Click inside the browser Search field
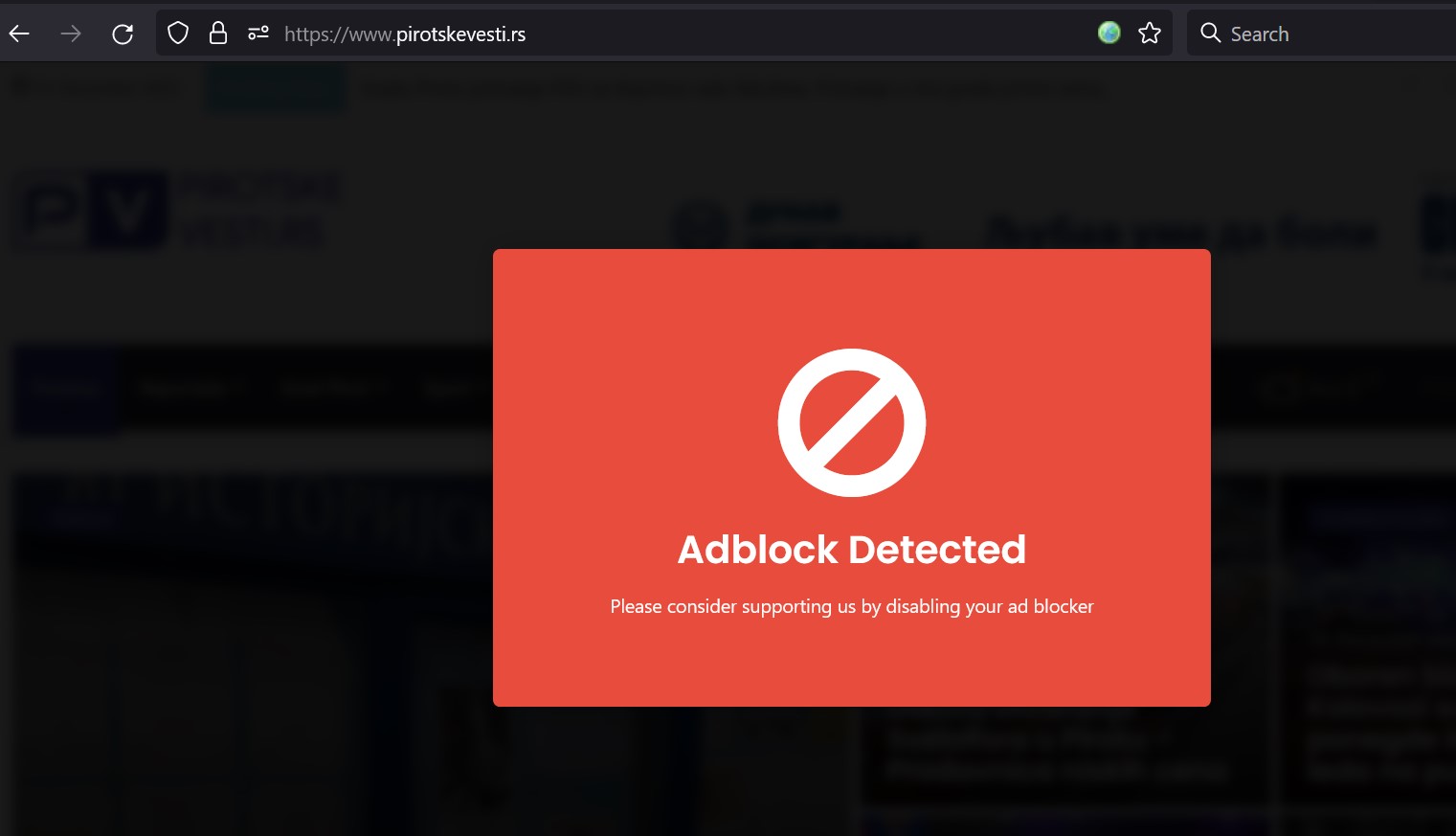Viewport: 1456px width, 836px height. 1321,33
